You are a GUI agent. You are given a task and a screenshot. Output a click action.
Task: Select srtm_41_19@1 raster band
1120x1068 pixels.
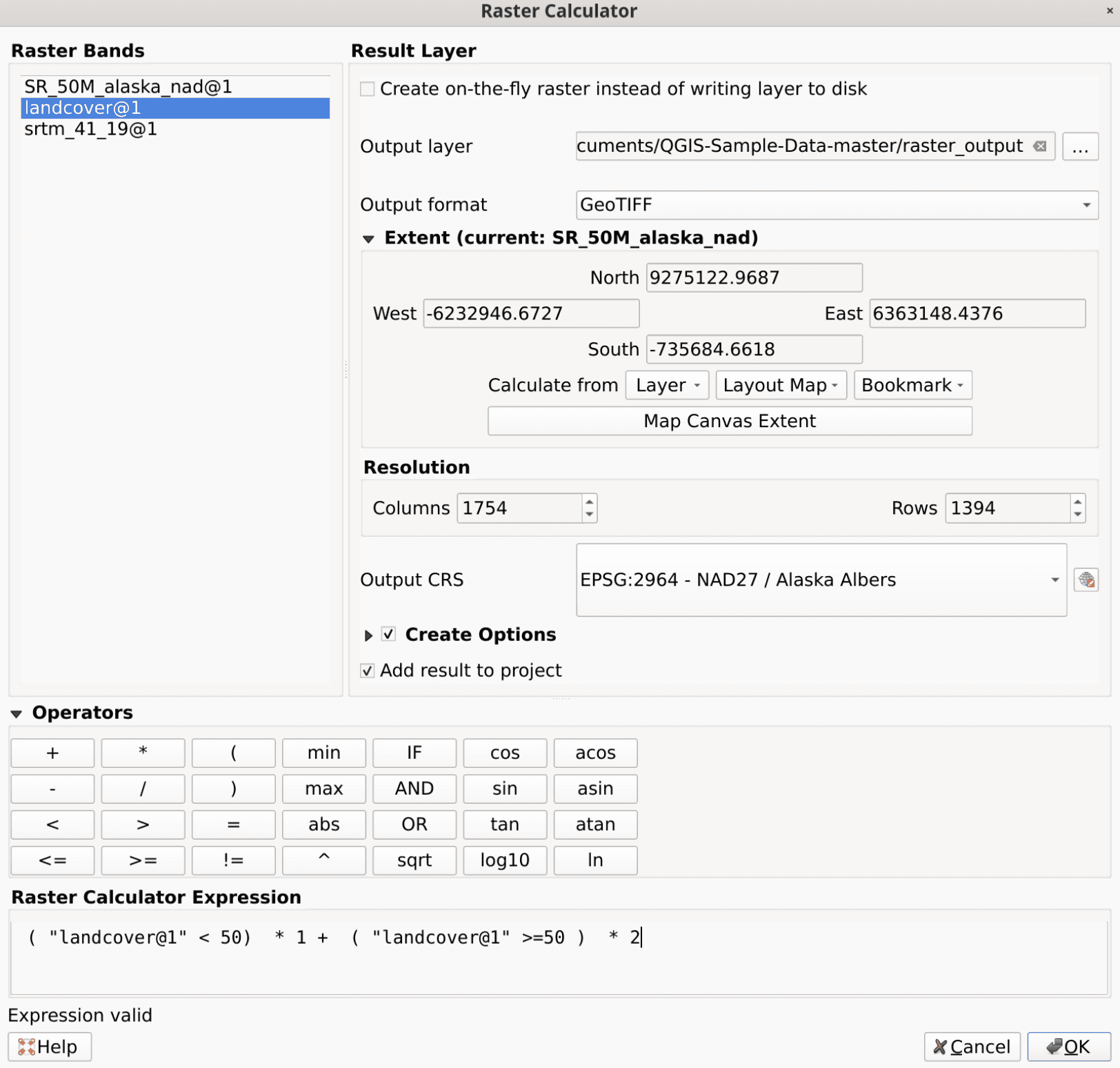pyautogui.click(x=175, y=129)
